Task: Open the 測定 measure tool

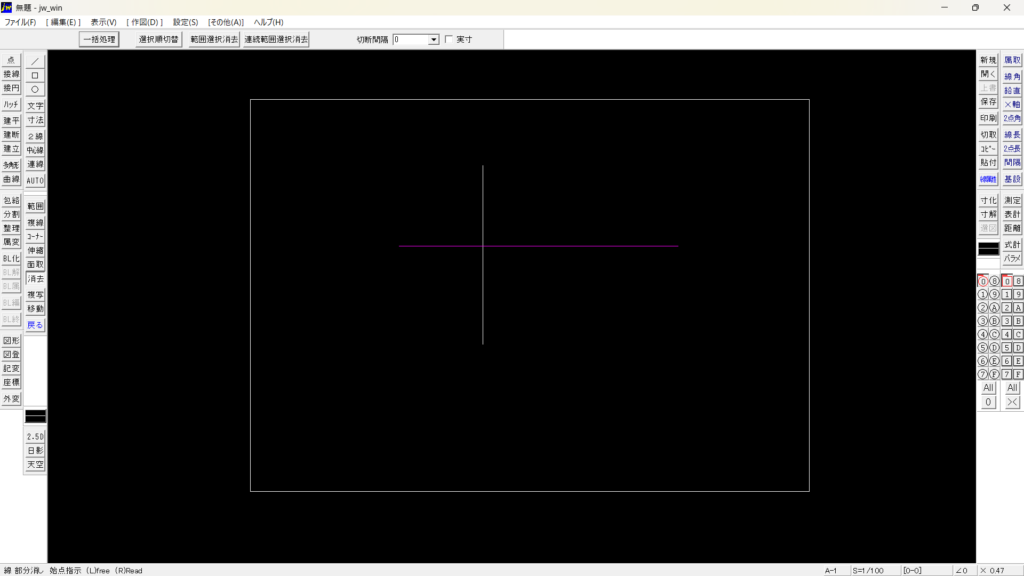Action: pyautogui.click(x=1012, y=200)
